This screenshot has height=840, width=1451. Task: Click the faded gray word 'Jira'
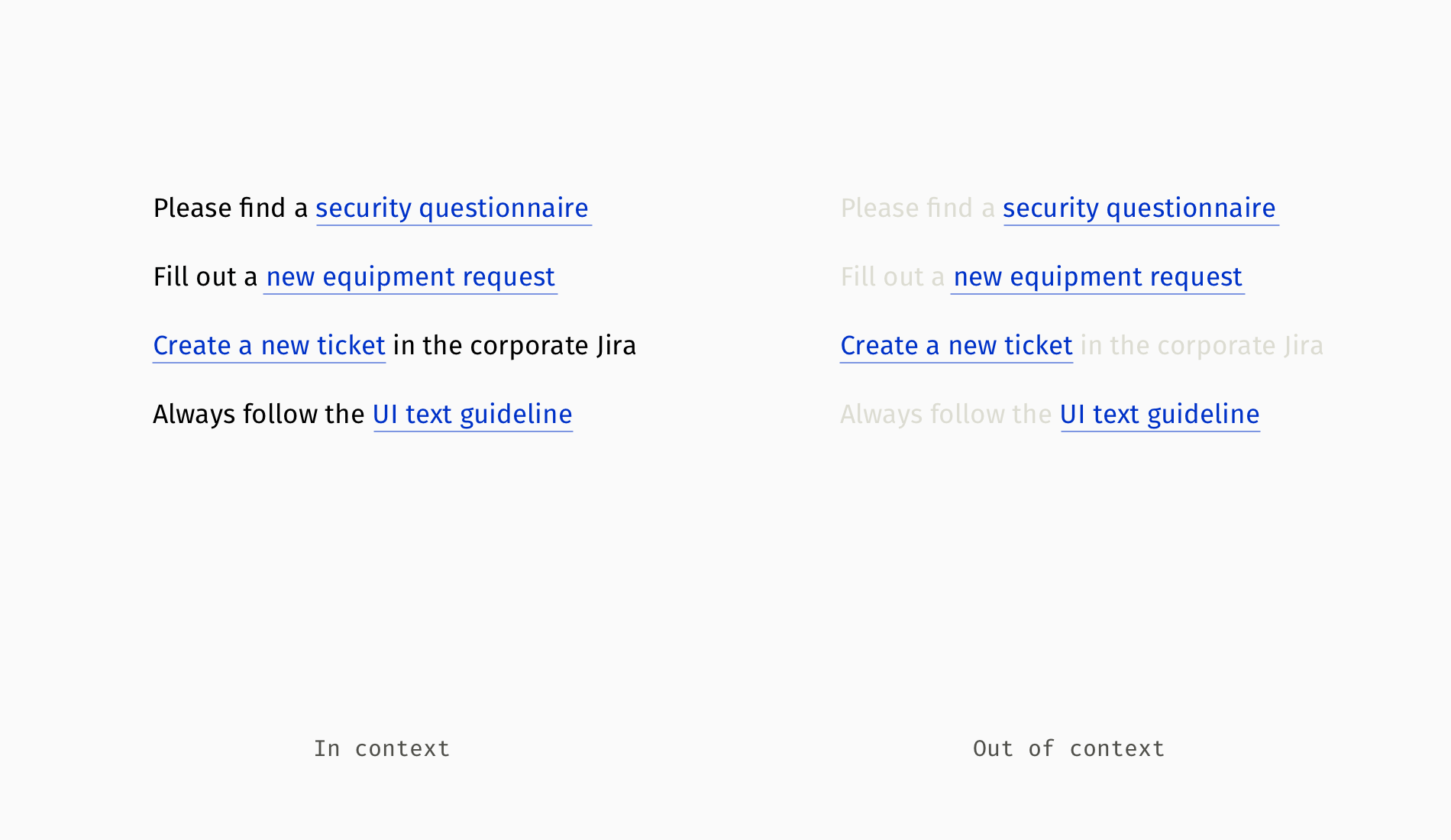[1304, 346]
